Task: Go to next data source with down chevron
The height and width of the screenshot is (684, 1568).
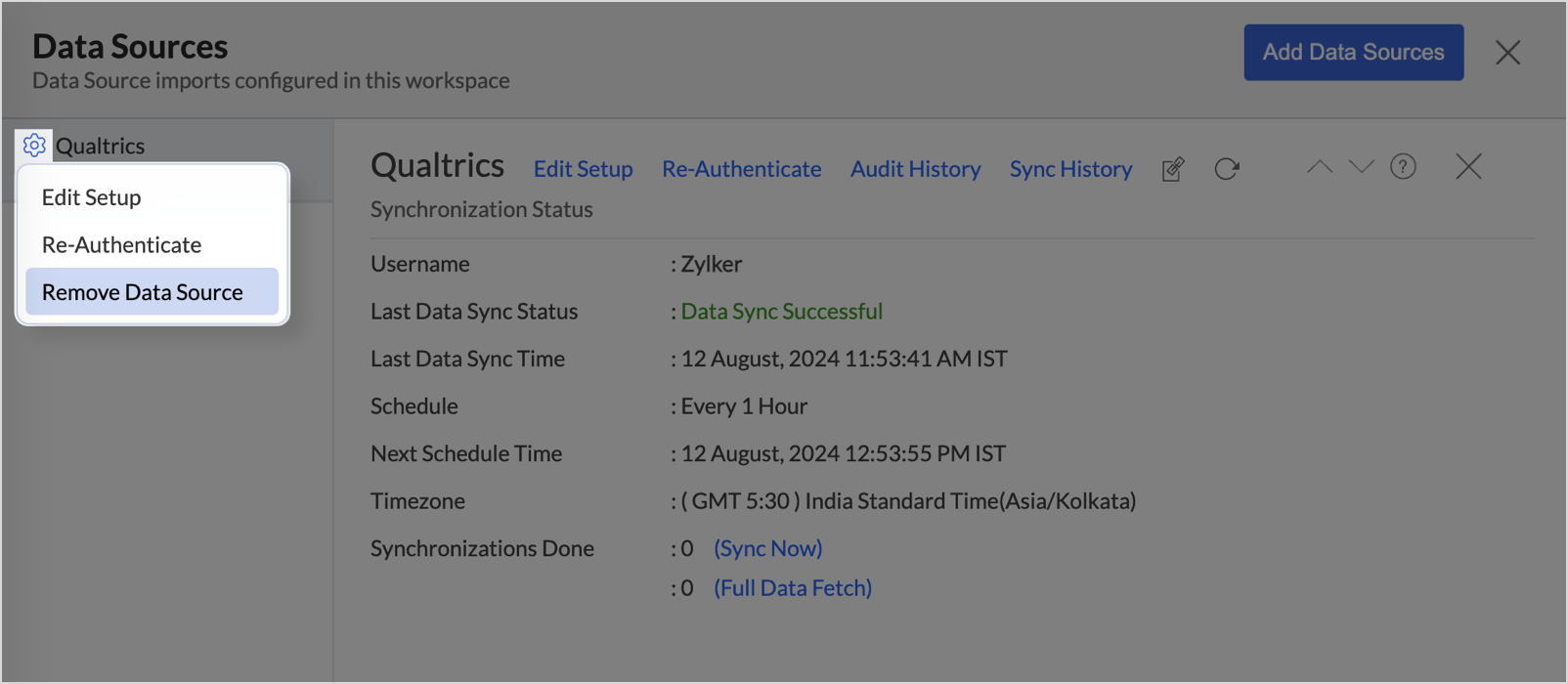Action: click(1362, 167)
